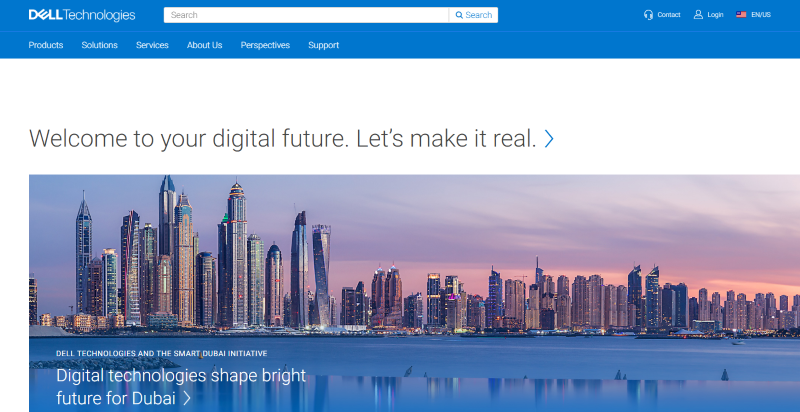Image resolution: width=800 pixels, height=412 pixels.
Task: Open 'Welcome to your digital future' headline
Action: pyautogui.click(x=283, y=139)
